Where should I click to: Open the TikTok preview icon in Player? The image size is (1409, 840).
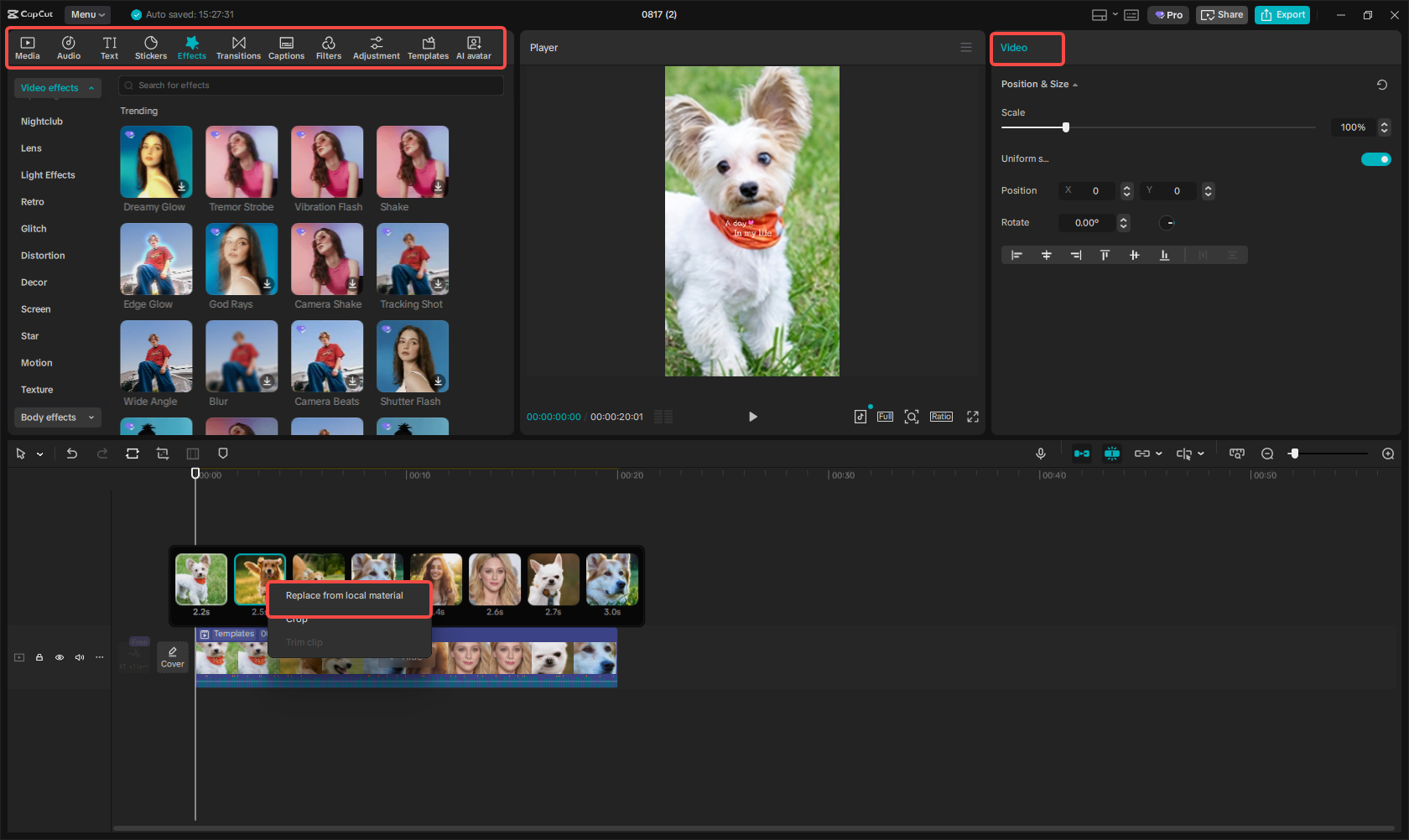click(x=860, y=416)
